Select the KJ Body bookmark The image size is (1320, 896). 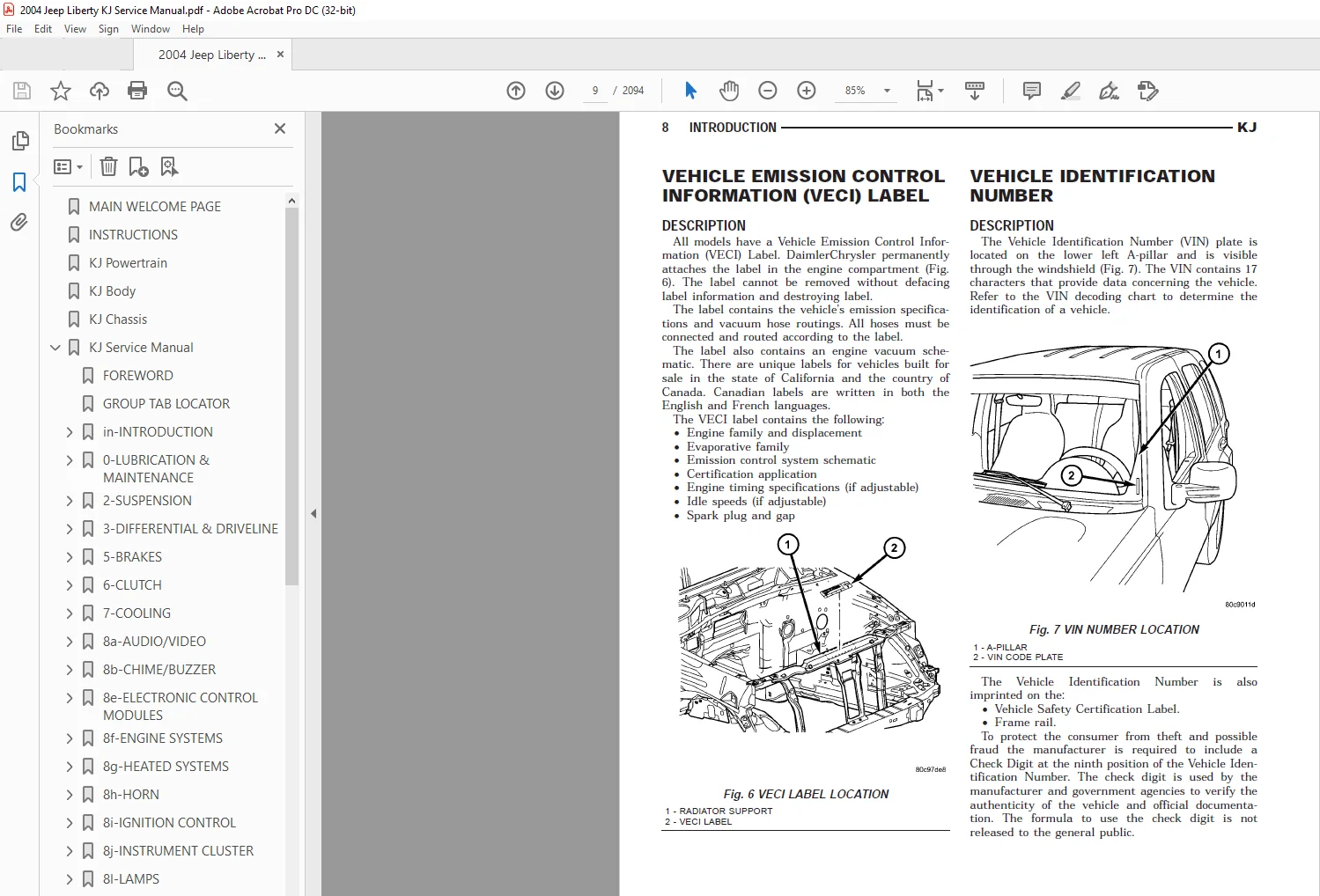(x=112, y=291)
